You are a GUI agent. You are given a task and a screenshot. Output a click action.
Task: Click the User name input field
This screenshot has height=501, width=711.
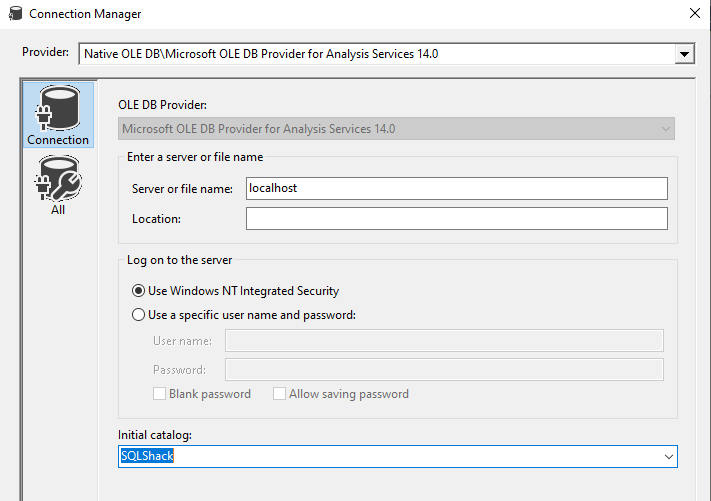coord(444,341)
